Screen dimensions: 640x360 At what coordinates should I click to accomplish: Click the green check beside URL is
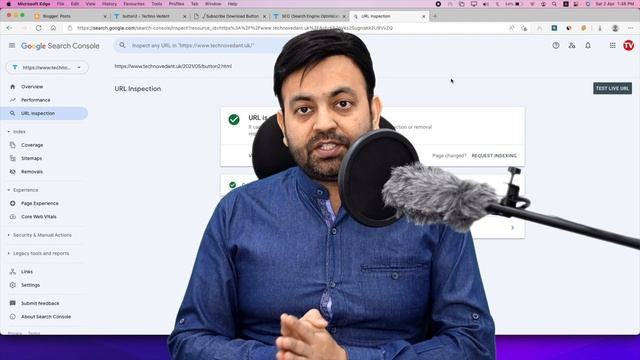[x=234, y=120]
